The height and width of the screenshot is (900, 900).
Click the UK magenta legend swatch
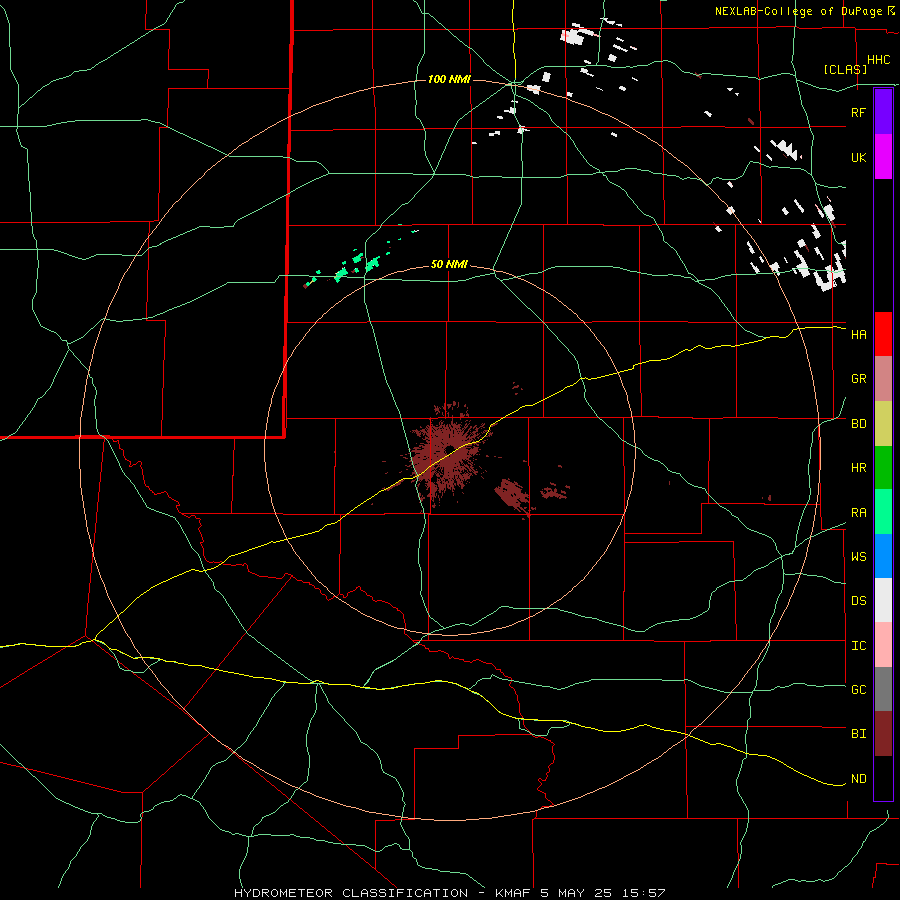coord(883,157)
